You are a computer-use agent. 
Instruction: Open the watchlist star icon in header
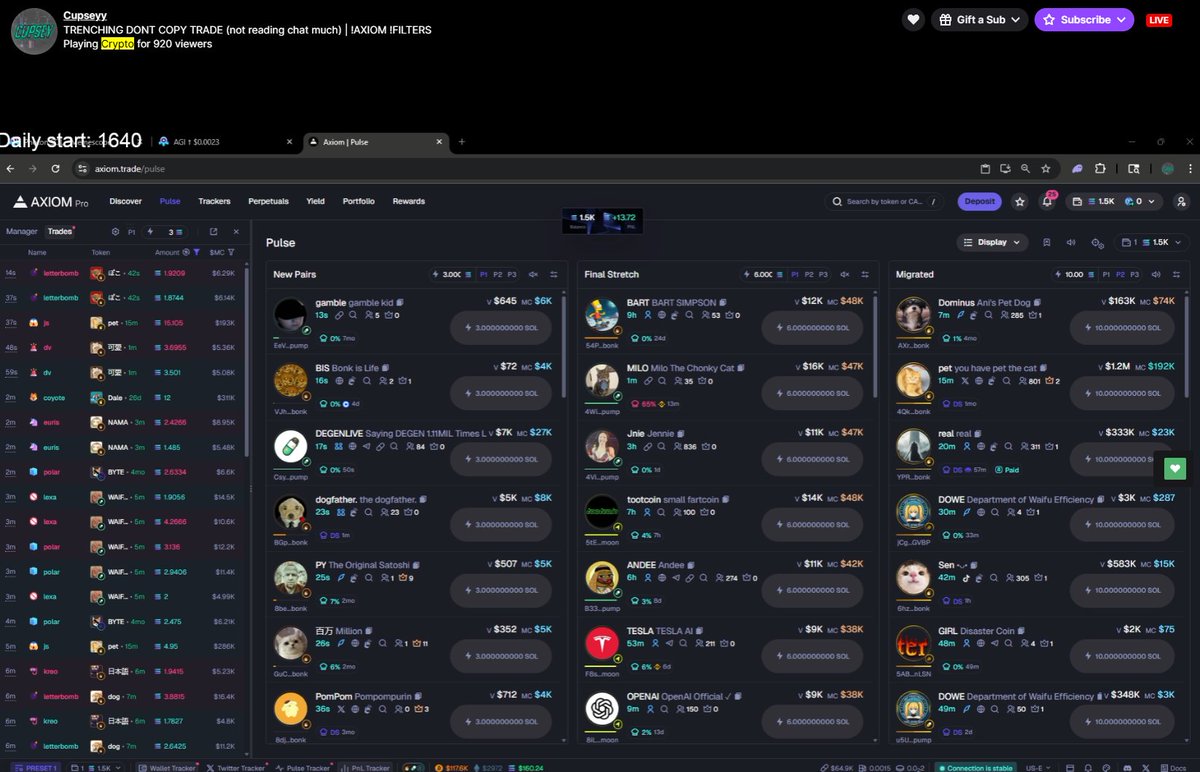[1020, 201]
